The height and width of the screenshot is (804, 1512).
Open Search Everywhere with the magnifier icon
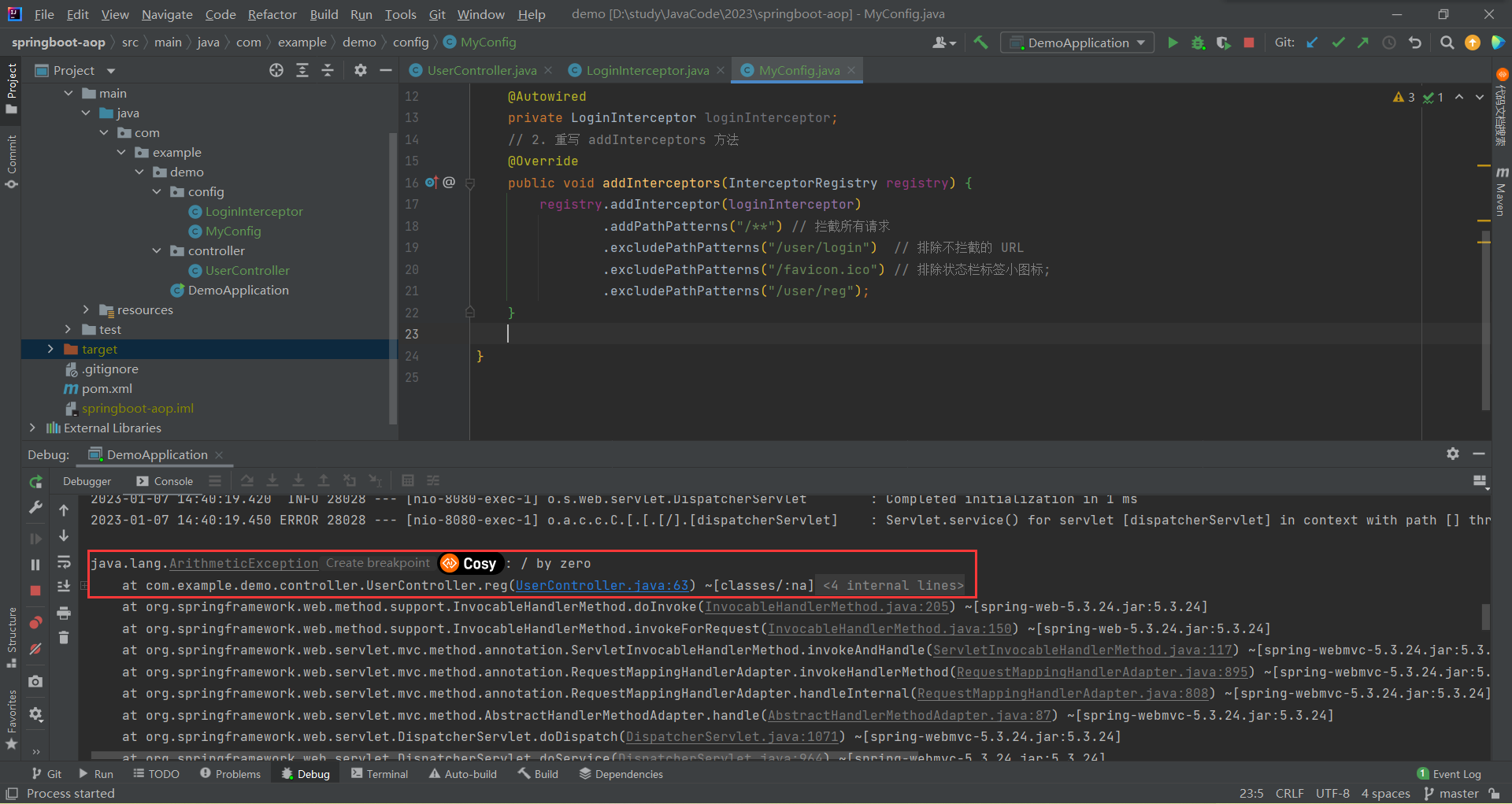(x=1447, y=43)
